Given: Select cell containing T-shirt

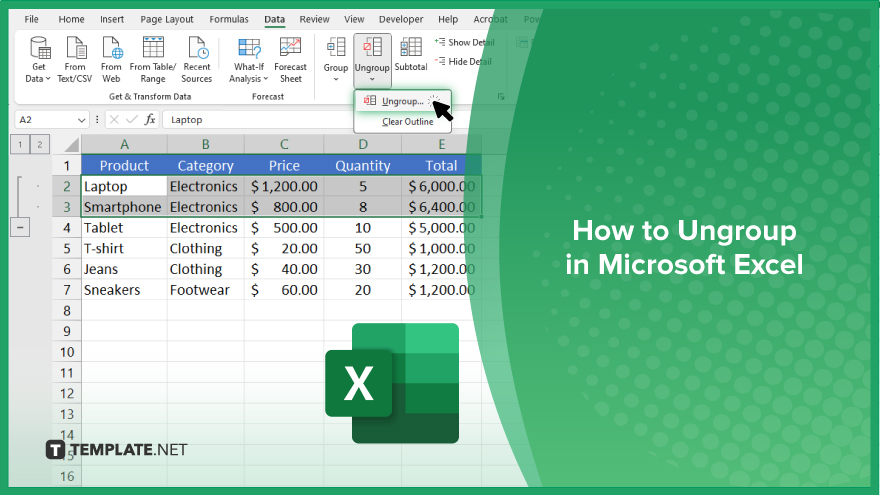Looking at the screenshot, I should point(124,249).
